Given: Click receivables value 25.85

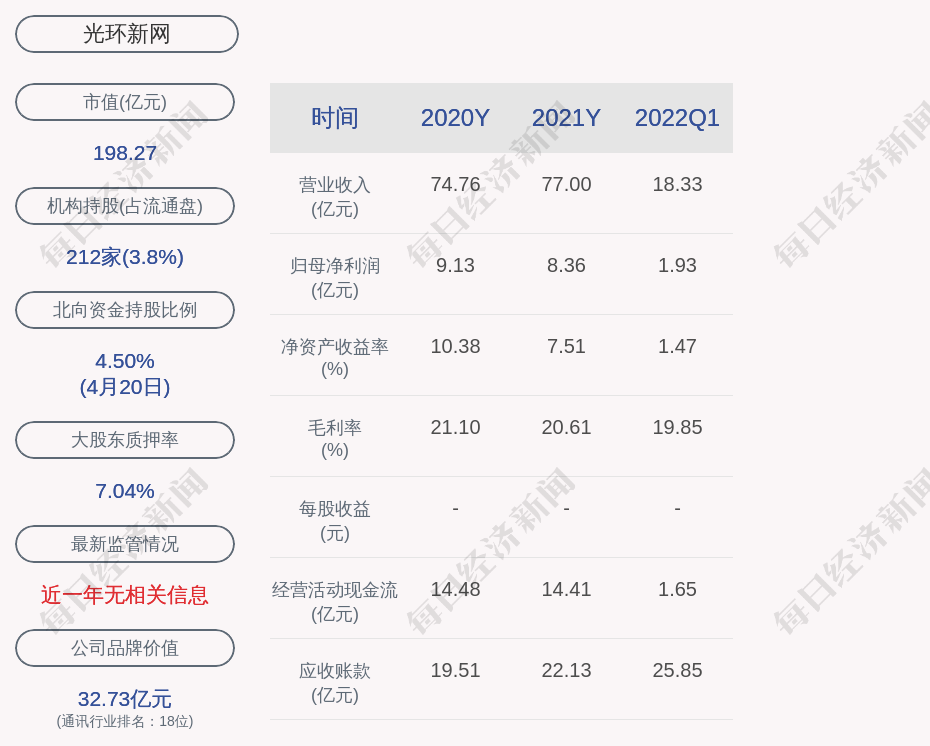Looking at the screenshot, I should coord(677,670).
